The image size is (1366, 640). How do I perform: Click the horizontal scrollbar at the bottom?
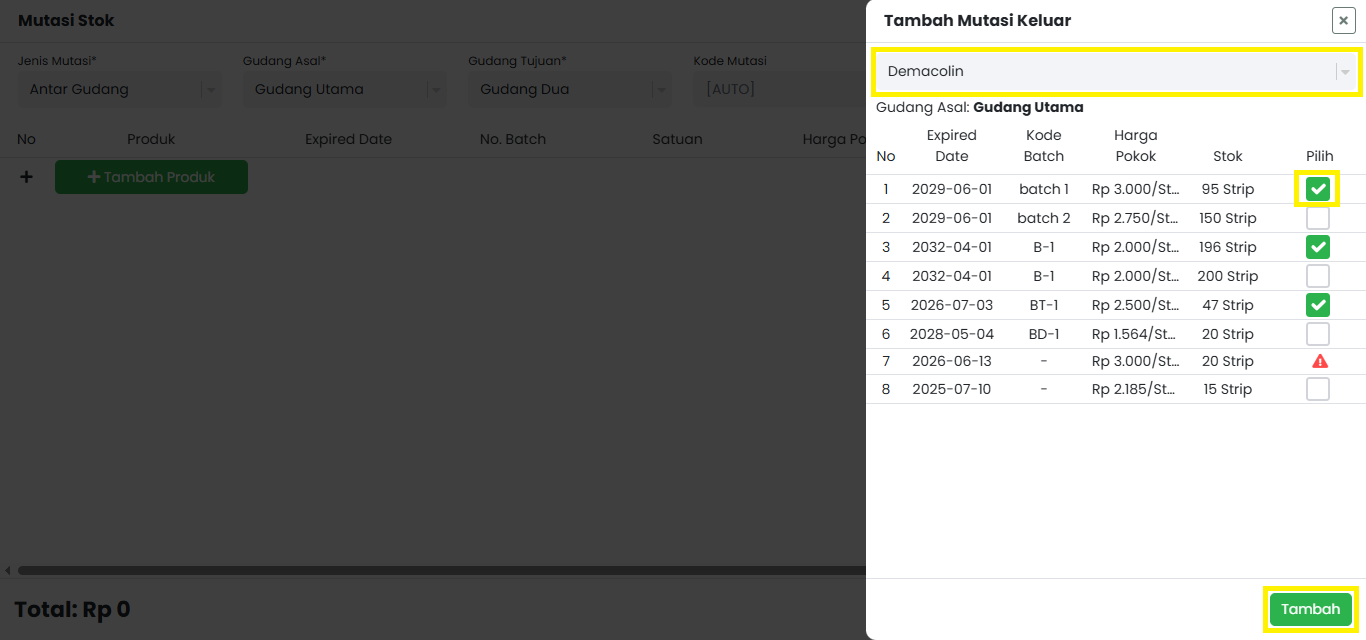pyautogui.click(x=440, y=570)
